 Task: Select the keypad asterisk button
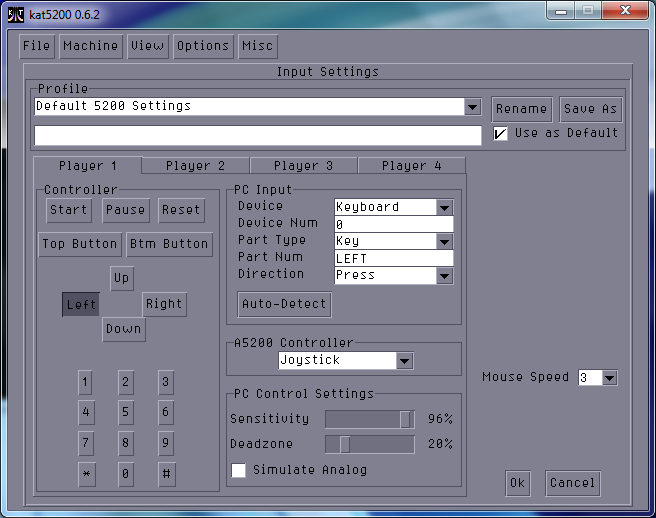click(x=87, y=474)
